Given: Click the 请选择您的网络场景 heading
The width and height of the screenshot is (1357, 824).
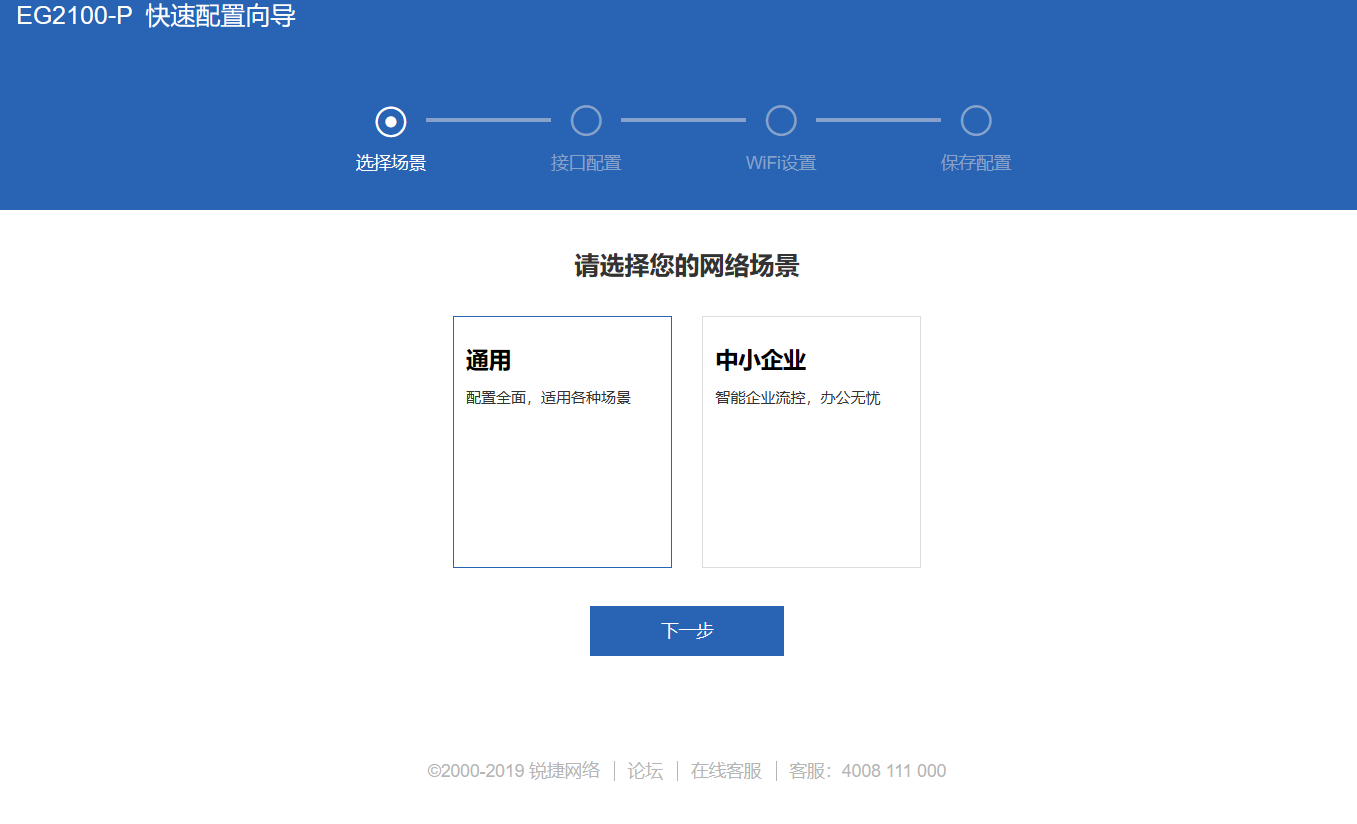Looking at the screenshot, I should click(686, 266).
